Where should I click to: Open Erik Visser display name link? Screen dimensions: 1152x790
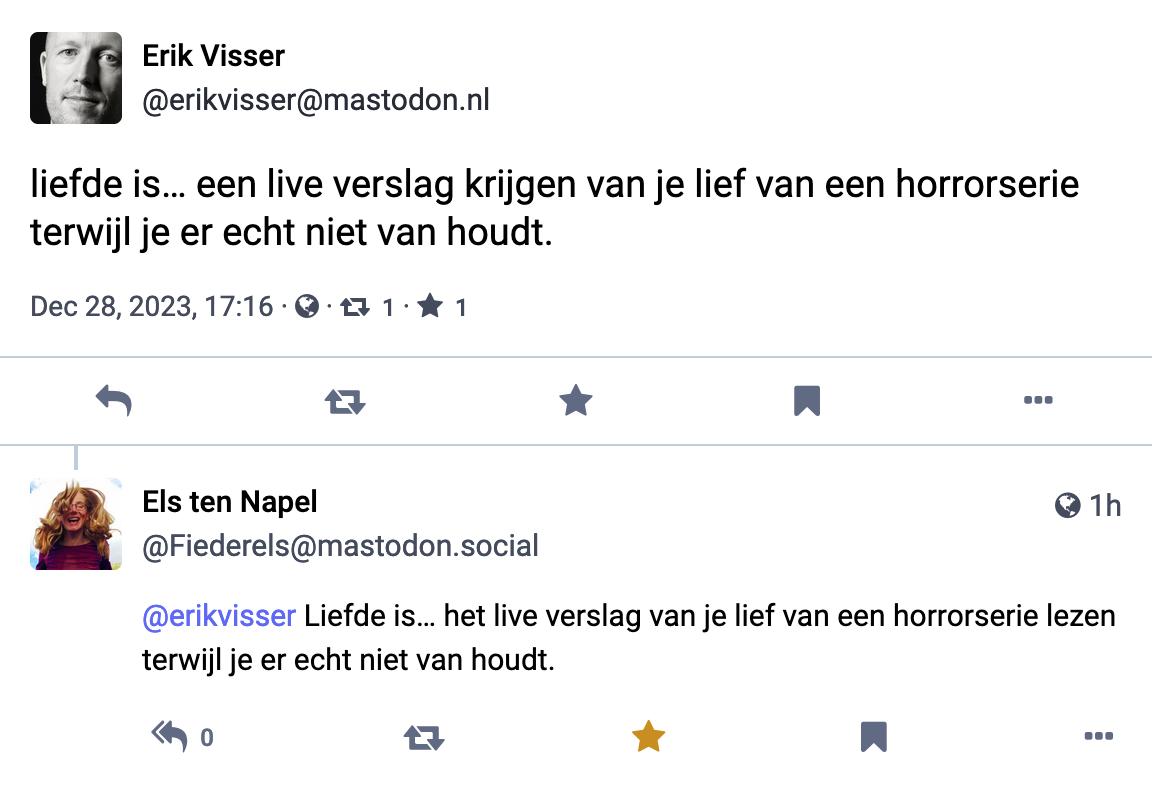[213, 56]
